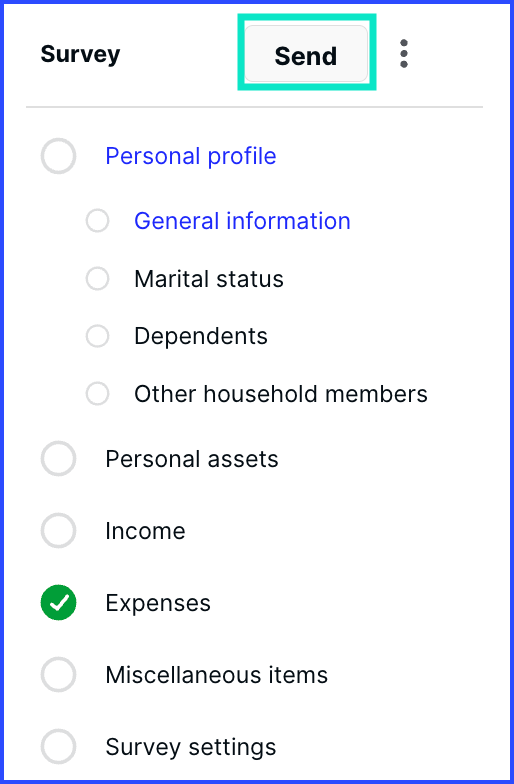This screenshot has width=514, height=784.
Task: Click the Miscellaneous items status circle
Action: (58, 674)
